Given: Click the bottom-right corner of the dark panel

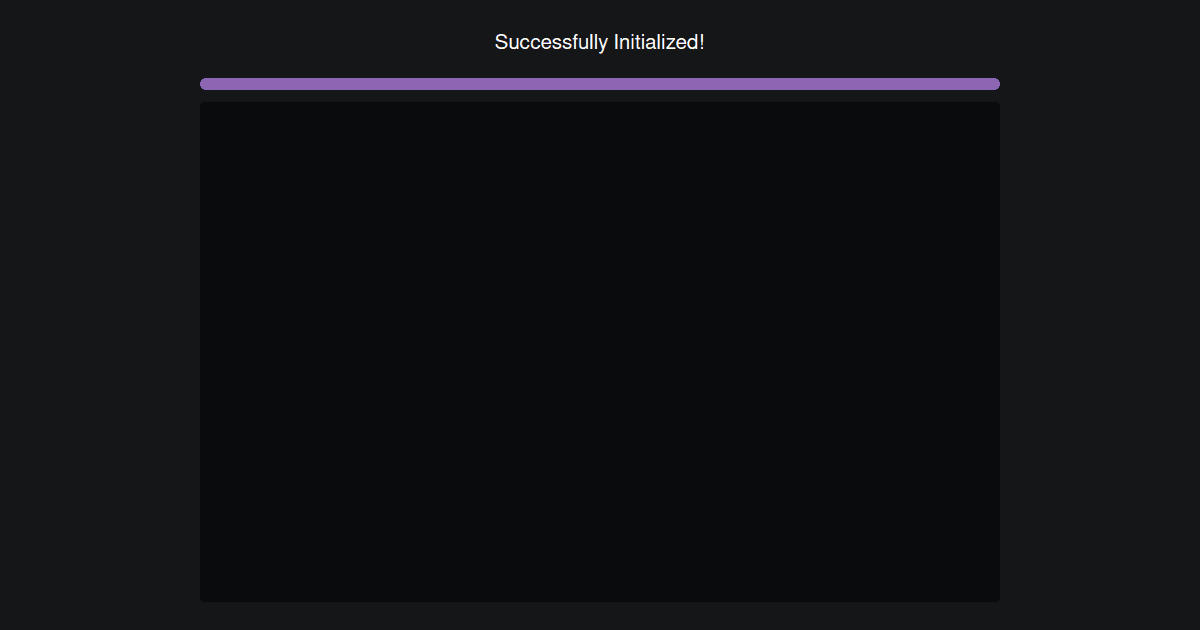Looking at the screenshot, I should tap(997, 599).
